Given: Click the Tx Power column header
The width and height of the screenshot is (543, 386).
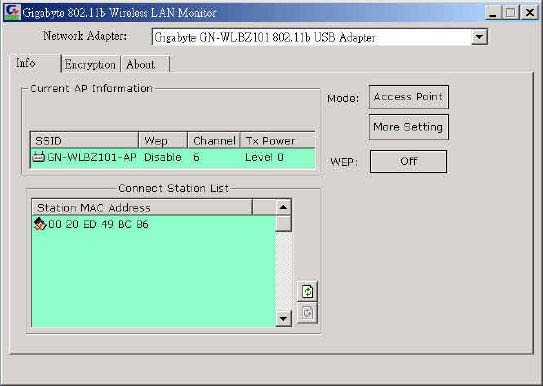Looking at the screenshot, I should 277,141.
